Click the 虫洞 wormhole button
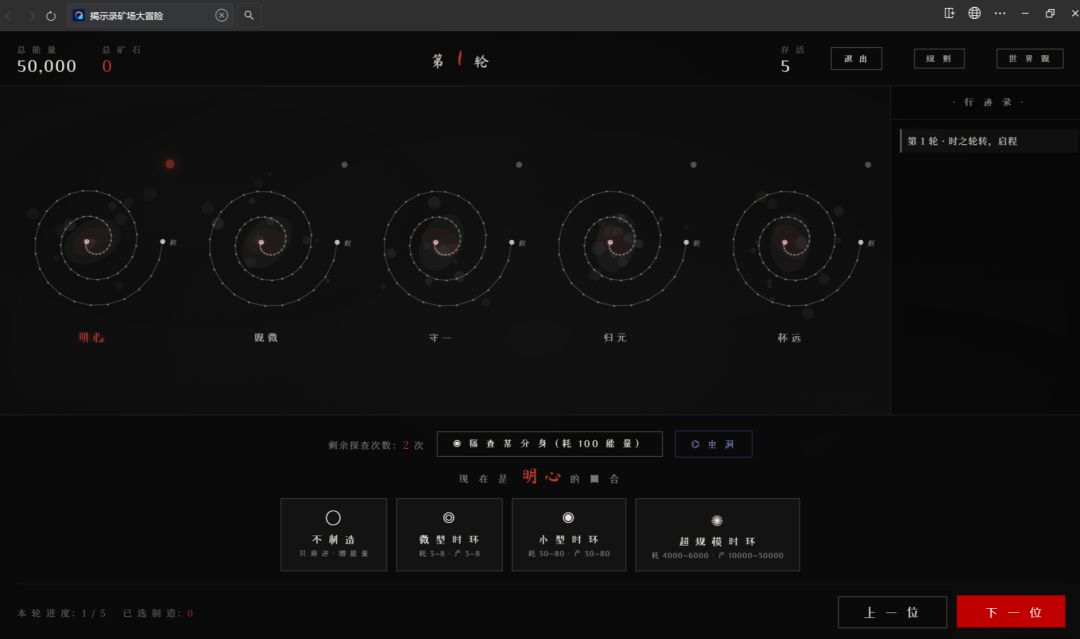1080x639 pixels. (714, 444)
